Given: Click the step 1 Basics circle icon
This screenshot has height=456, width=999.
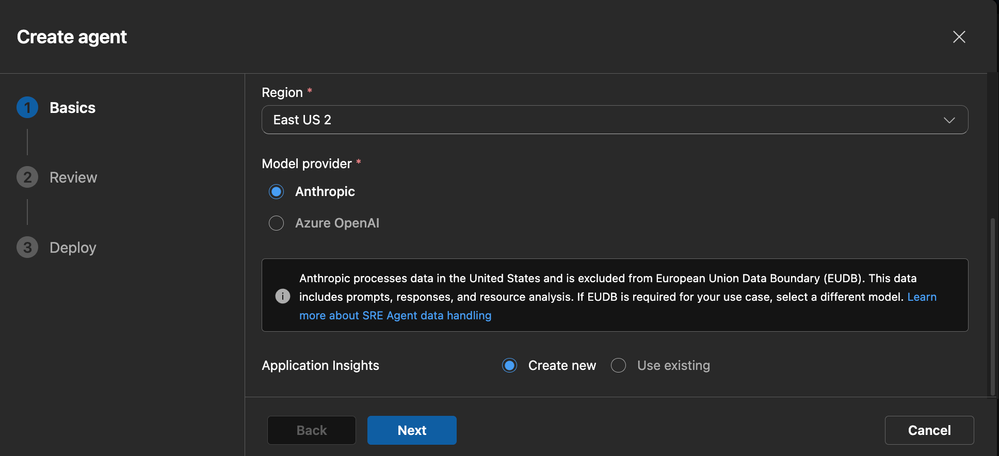Looking at the screenshot, I should pyautogui.click(x=27, y=108).
